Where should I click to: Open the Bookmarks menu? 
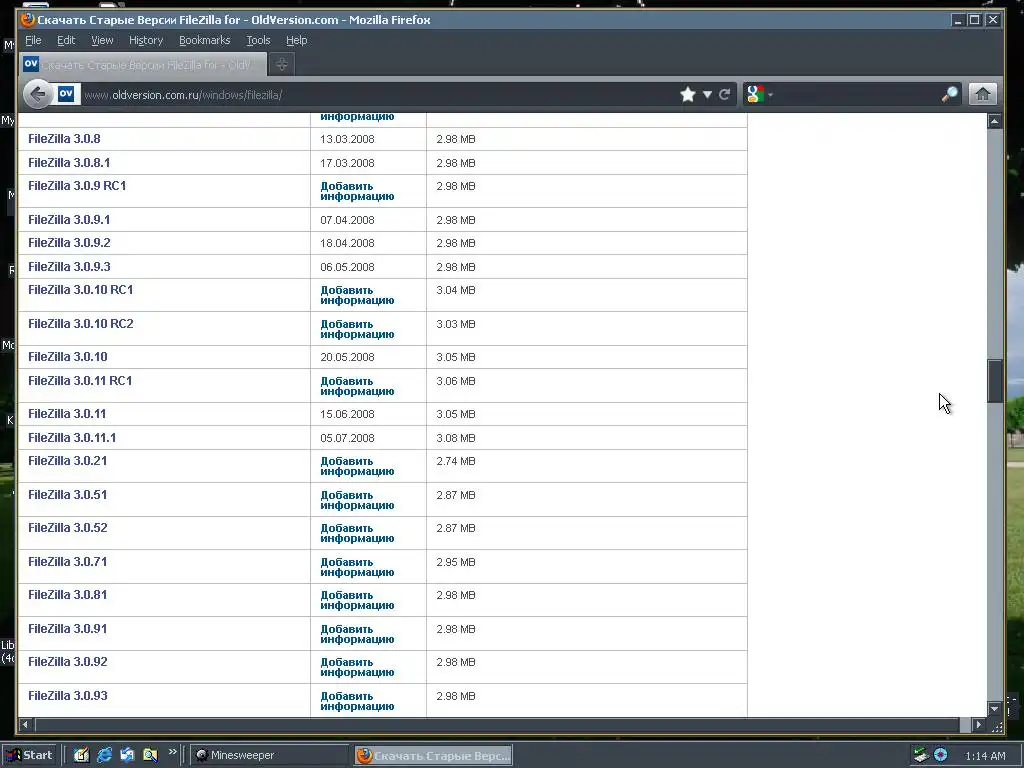(x=204, y=40)
